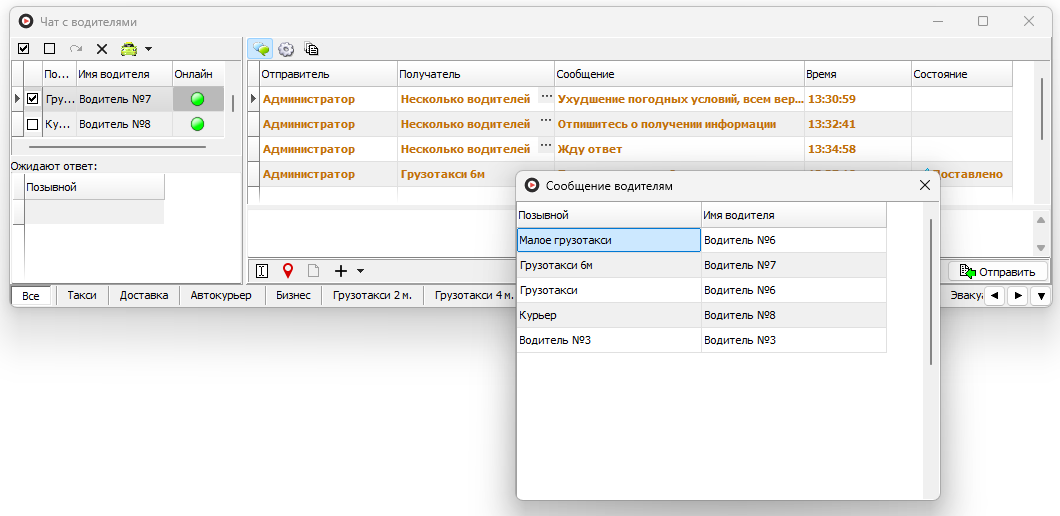The height and width of the screenshot is (516, 1060).
Task: Click ellipsis button in 13:32:41 message row
Action: (x=546, y=121)
